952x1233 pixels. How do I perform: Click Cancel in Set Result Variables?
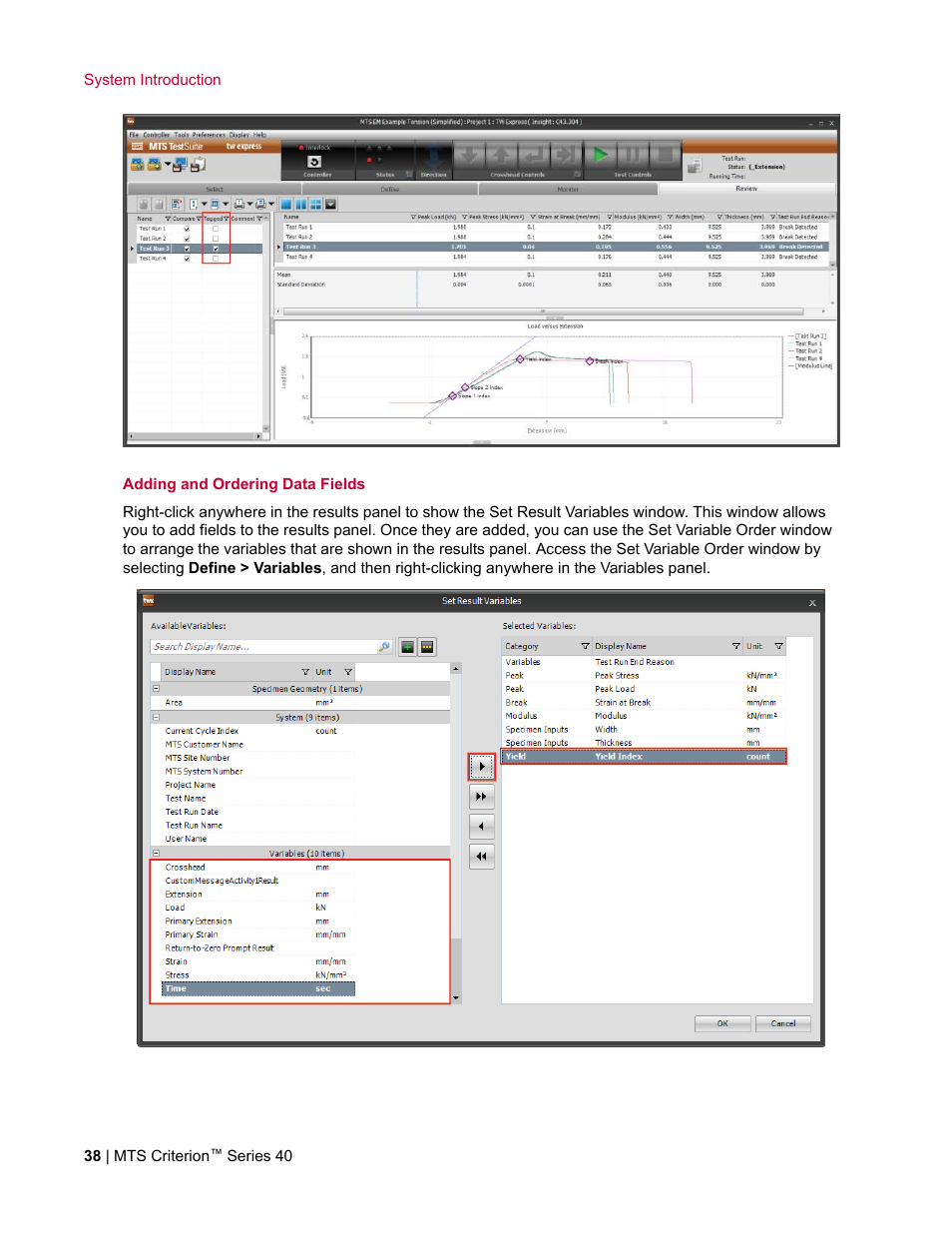[783, 1023]
